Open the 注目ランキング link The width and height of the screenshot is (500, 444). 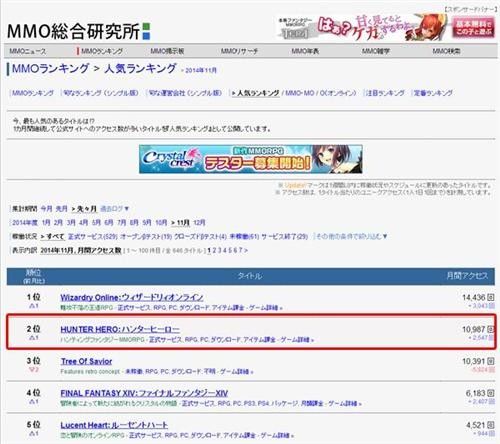click(x=385, y=93)
